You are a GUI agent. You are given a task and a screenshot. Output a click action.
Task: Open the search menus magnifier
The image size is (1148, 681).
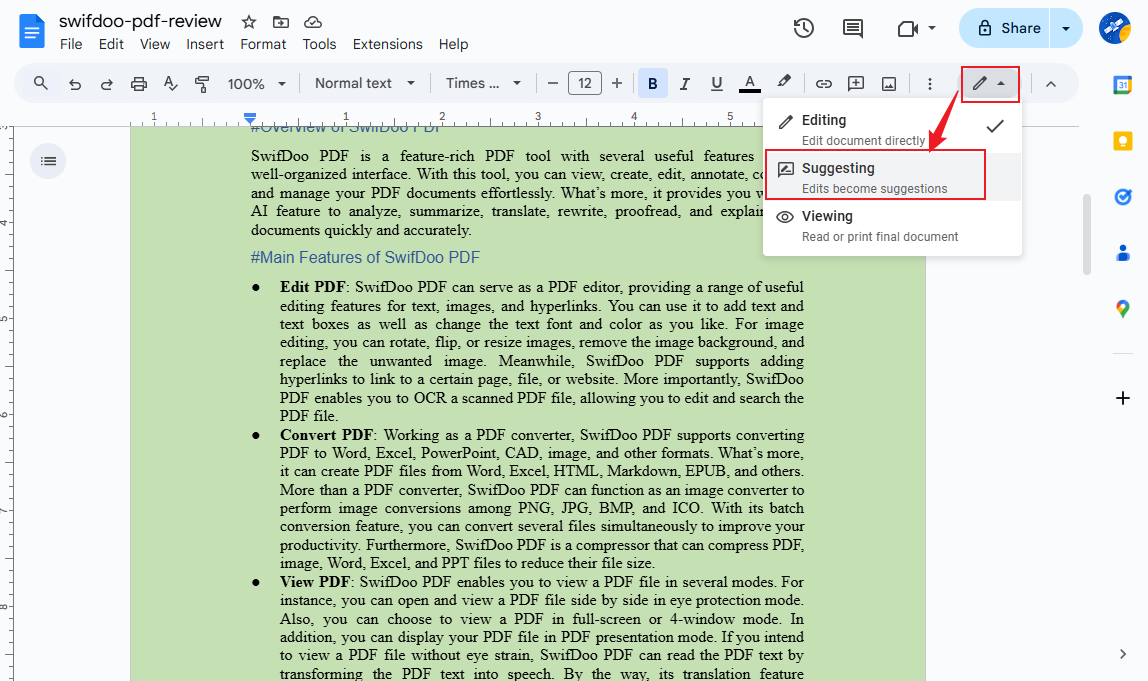(x=41, y=83)
